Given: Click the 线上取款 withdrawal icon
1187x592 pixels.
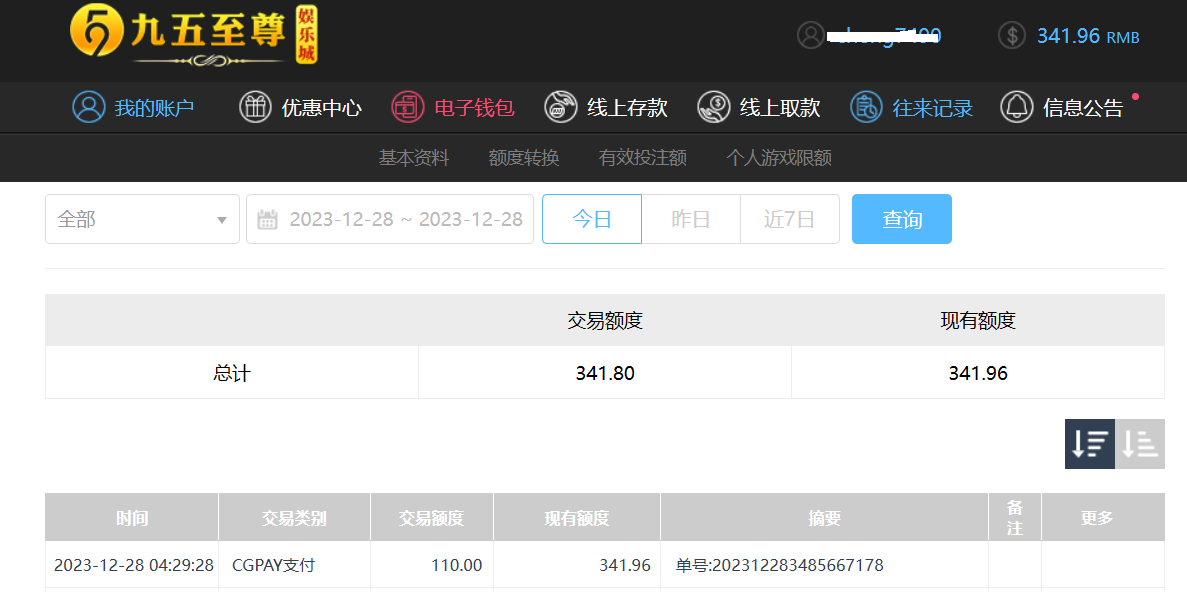Looking at the screenshot, I should [713, 107].
